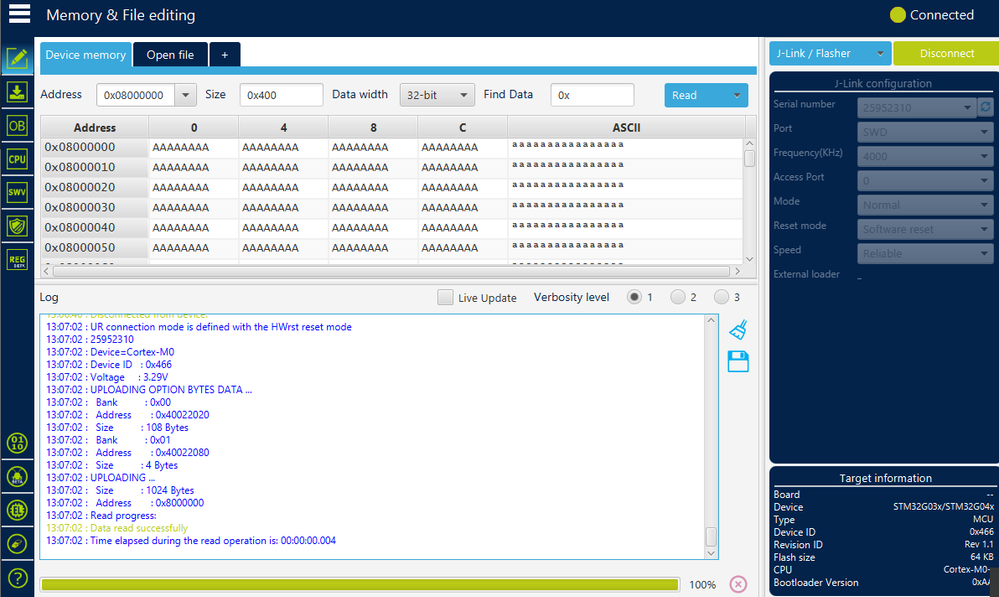The height and width of the screenshot is (597, 999).
Task: Open the Access Port dropdown
Action: tap(925, 180)
